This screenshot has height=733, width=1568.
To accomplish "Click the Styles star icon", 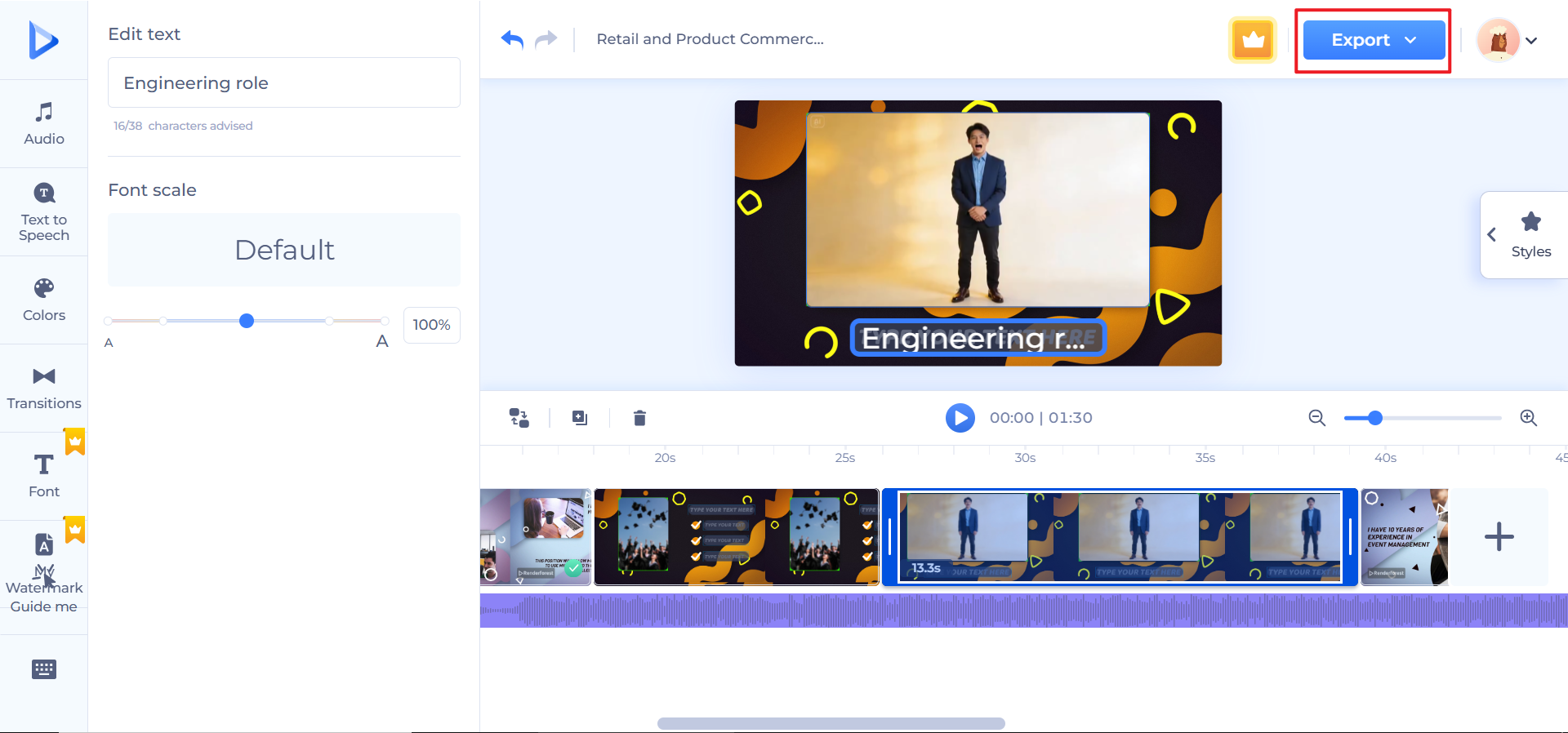I will point(1531,221).
